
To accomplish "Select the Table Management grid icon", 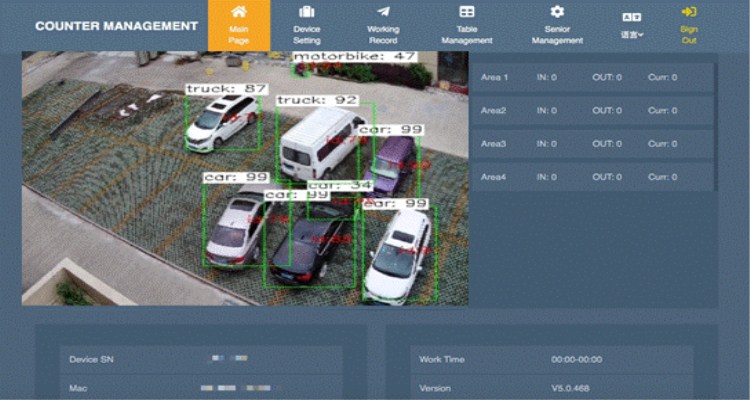I will pyautogui.click(x=466, y=12).
